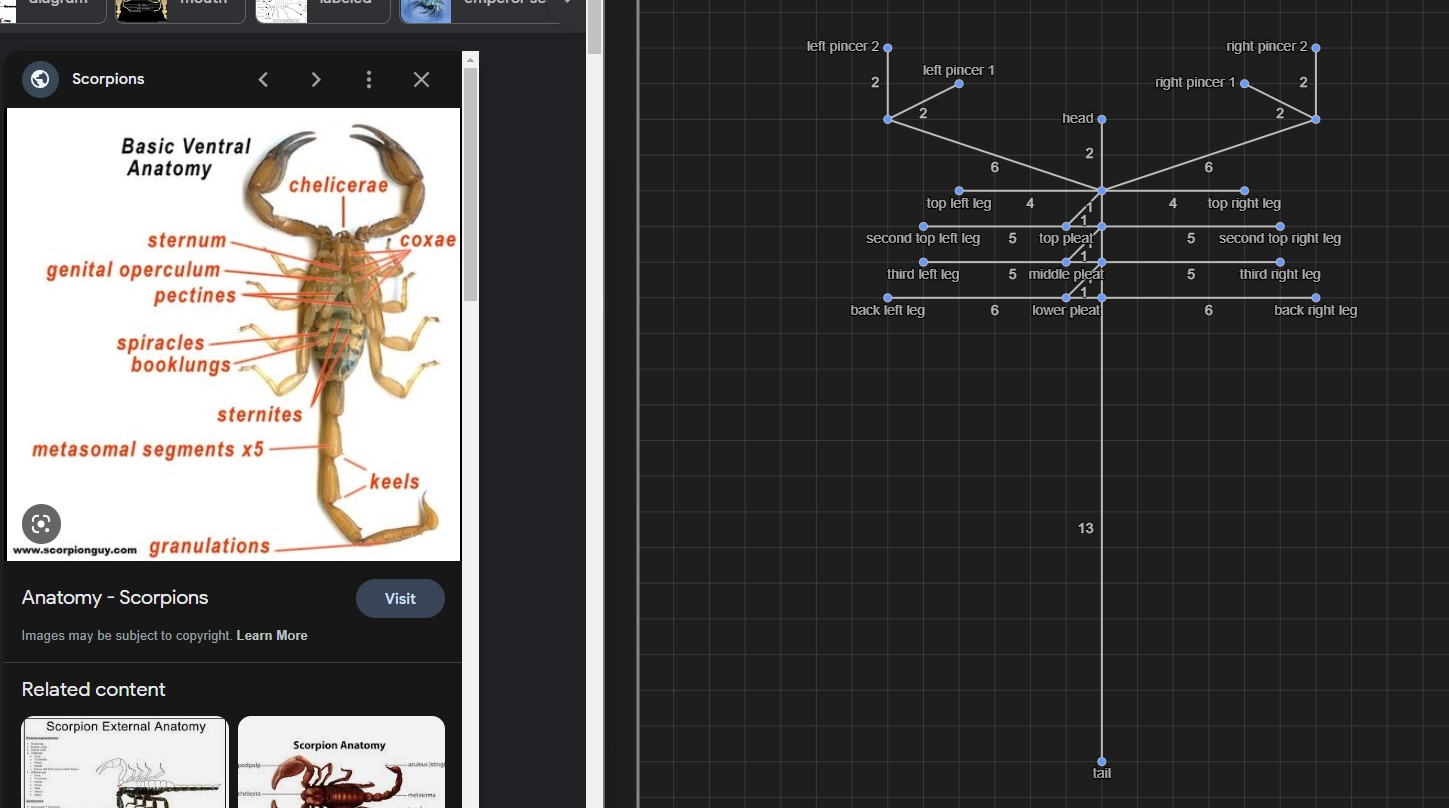Click the 'lower pleat' label

[x=1066, y=310]
